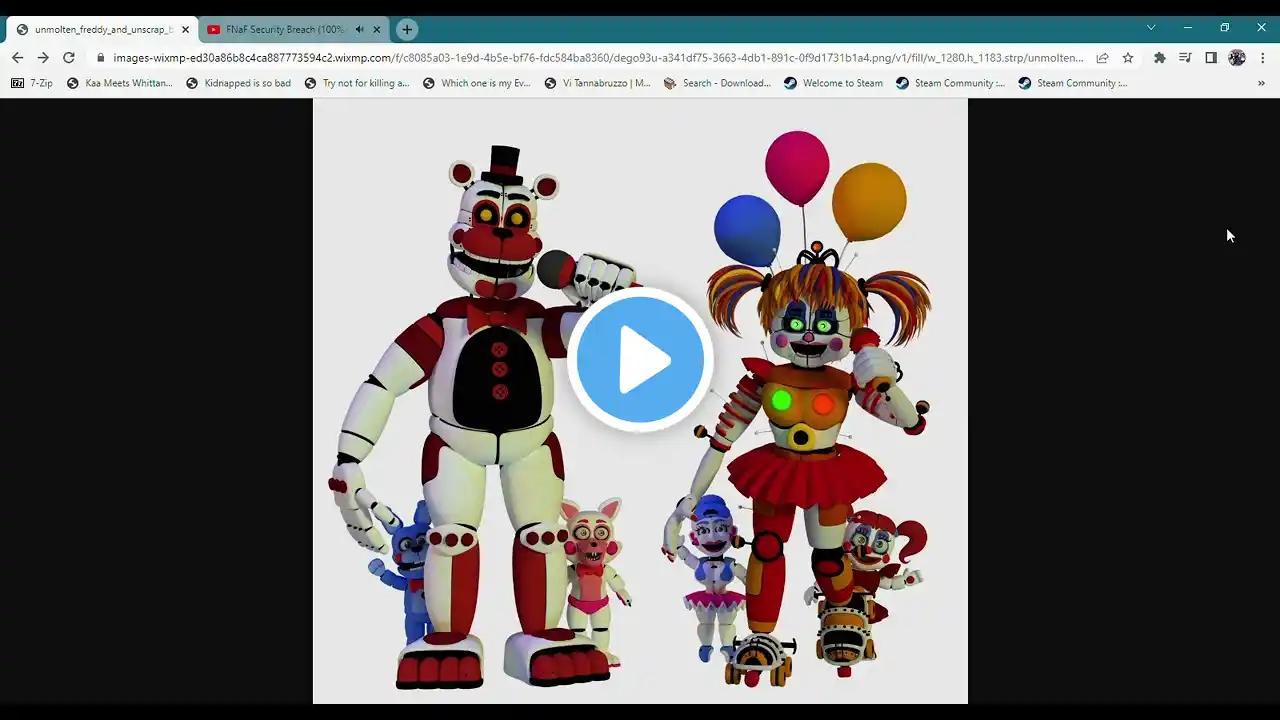Click the forward navigation arrow
Screen dimensions: 1280x720
pos(43,58)
